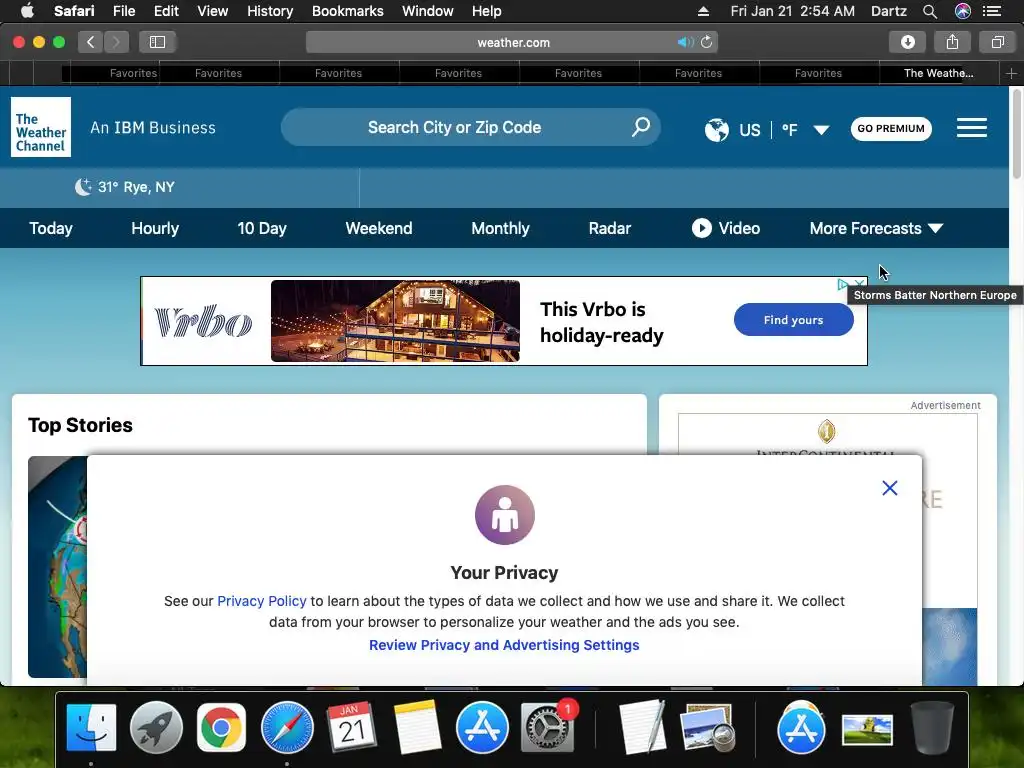Screen dimensions: 1024x768
Task: Open the Weekend forecast
Action: [x=379, y=228]
